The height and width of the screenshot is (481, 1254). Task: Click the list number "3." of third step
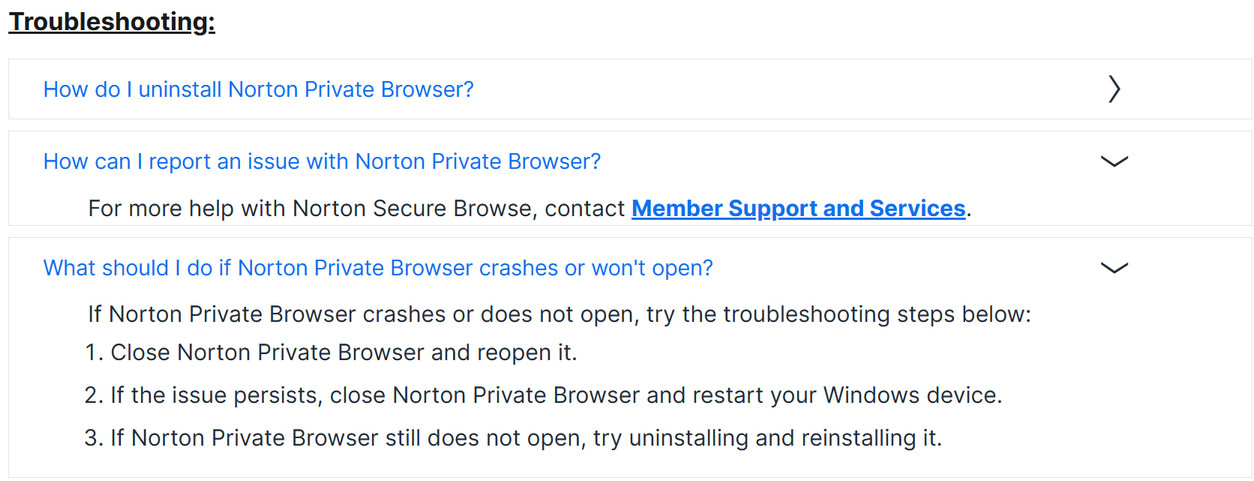pyautogui.click(x=94, y=438)
